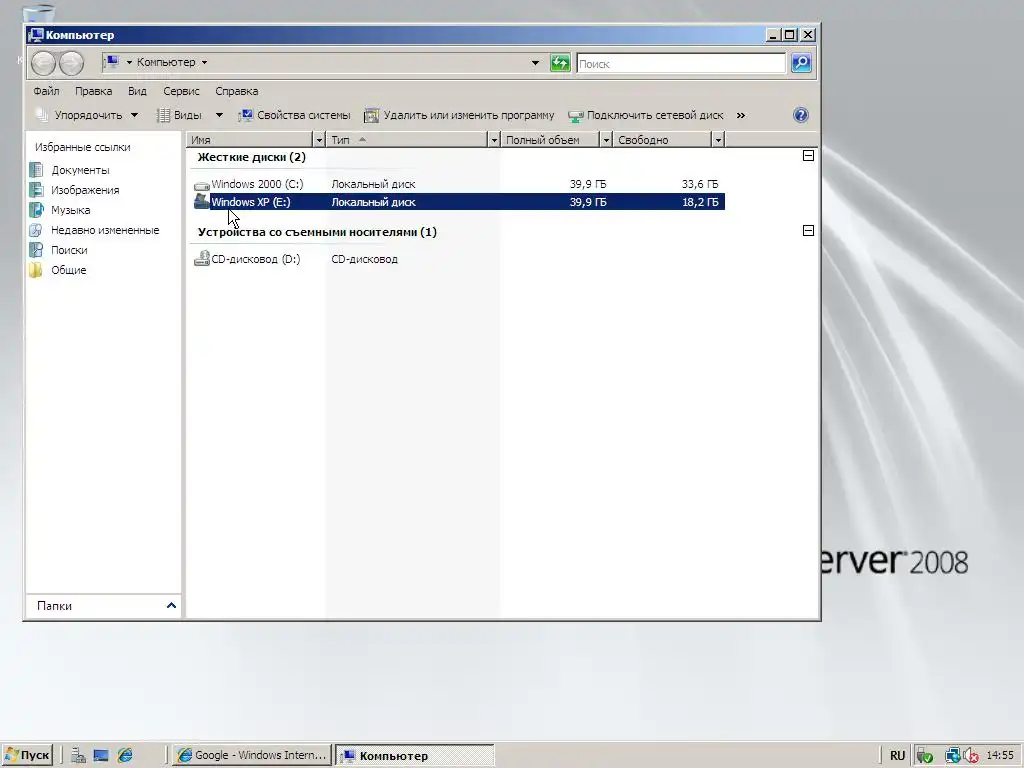
Task: Collapse the Жесткие диски group
Action: (x=808, y=155)
